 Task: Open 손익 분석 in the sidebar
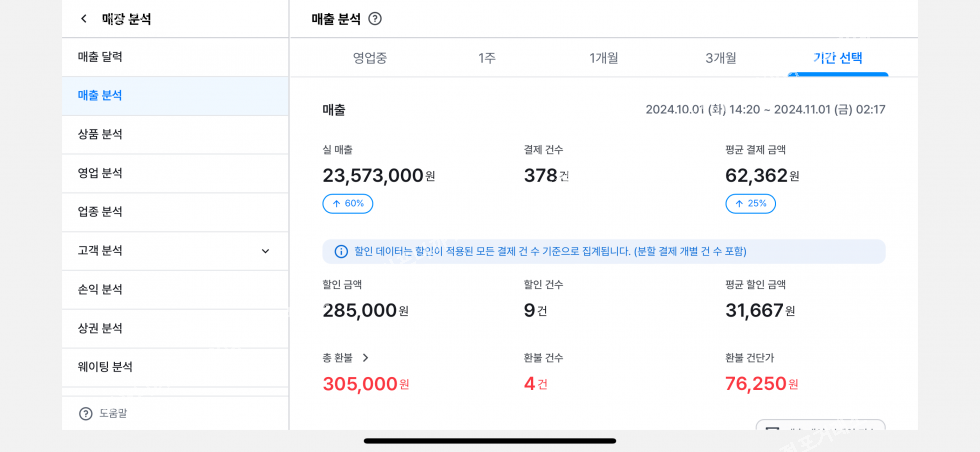(x=100, y=289)
